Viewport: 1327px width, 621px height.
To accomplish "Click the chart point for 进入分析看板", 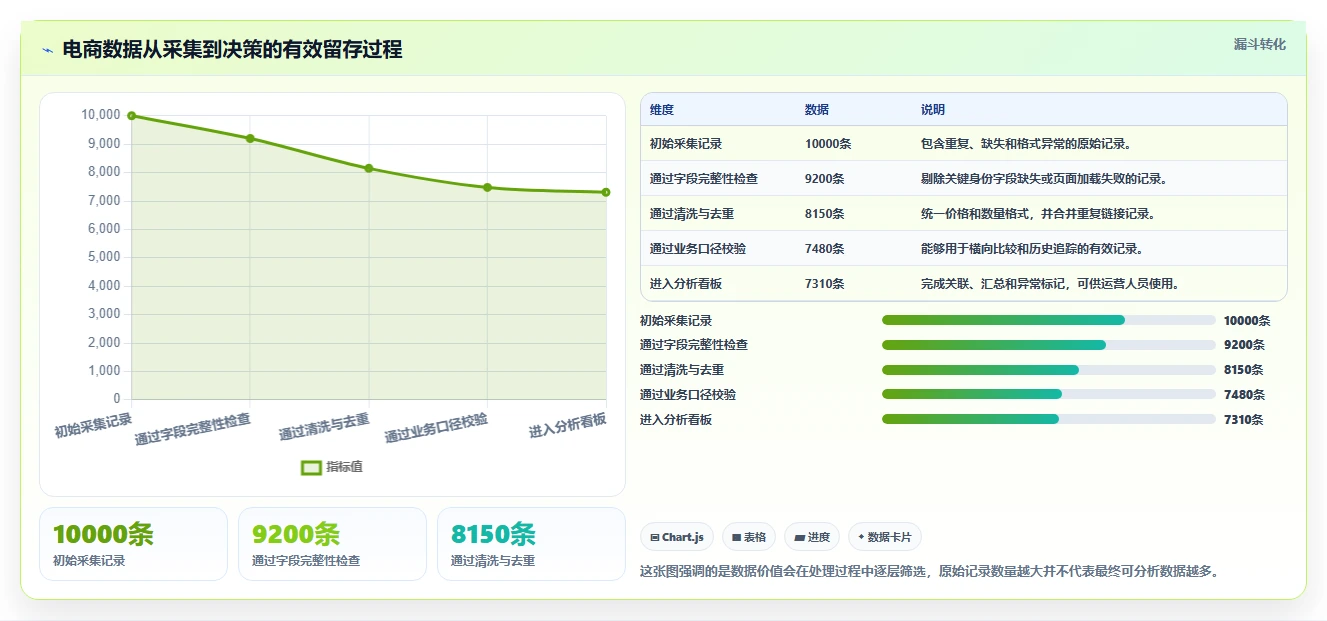I will pyautogui.click(x=606, y=192).
